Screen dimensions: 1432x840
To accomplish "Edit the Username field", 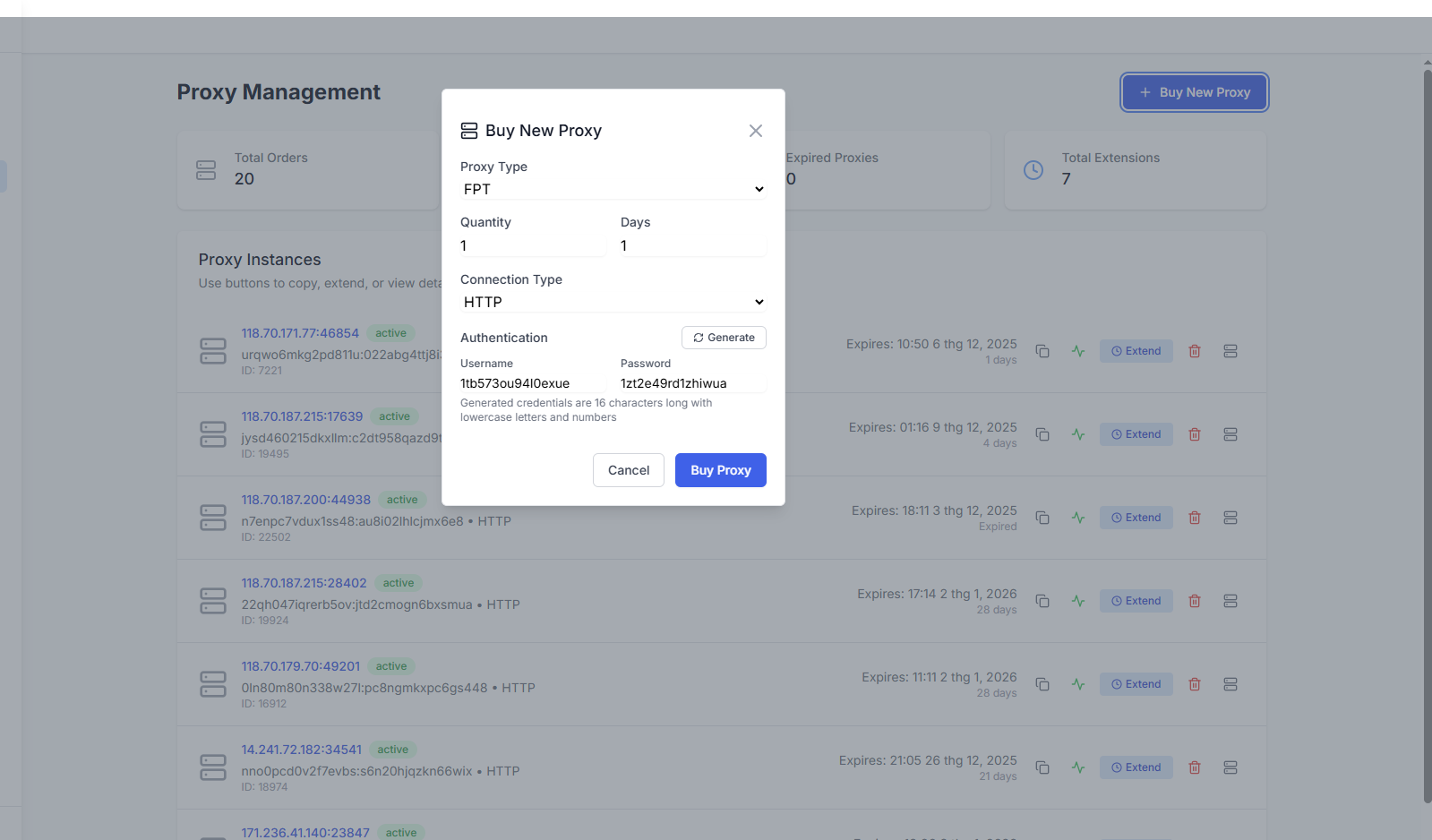I will 532,383.
